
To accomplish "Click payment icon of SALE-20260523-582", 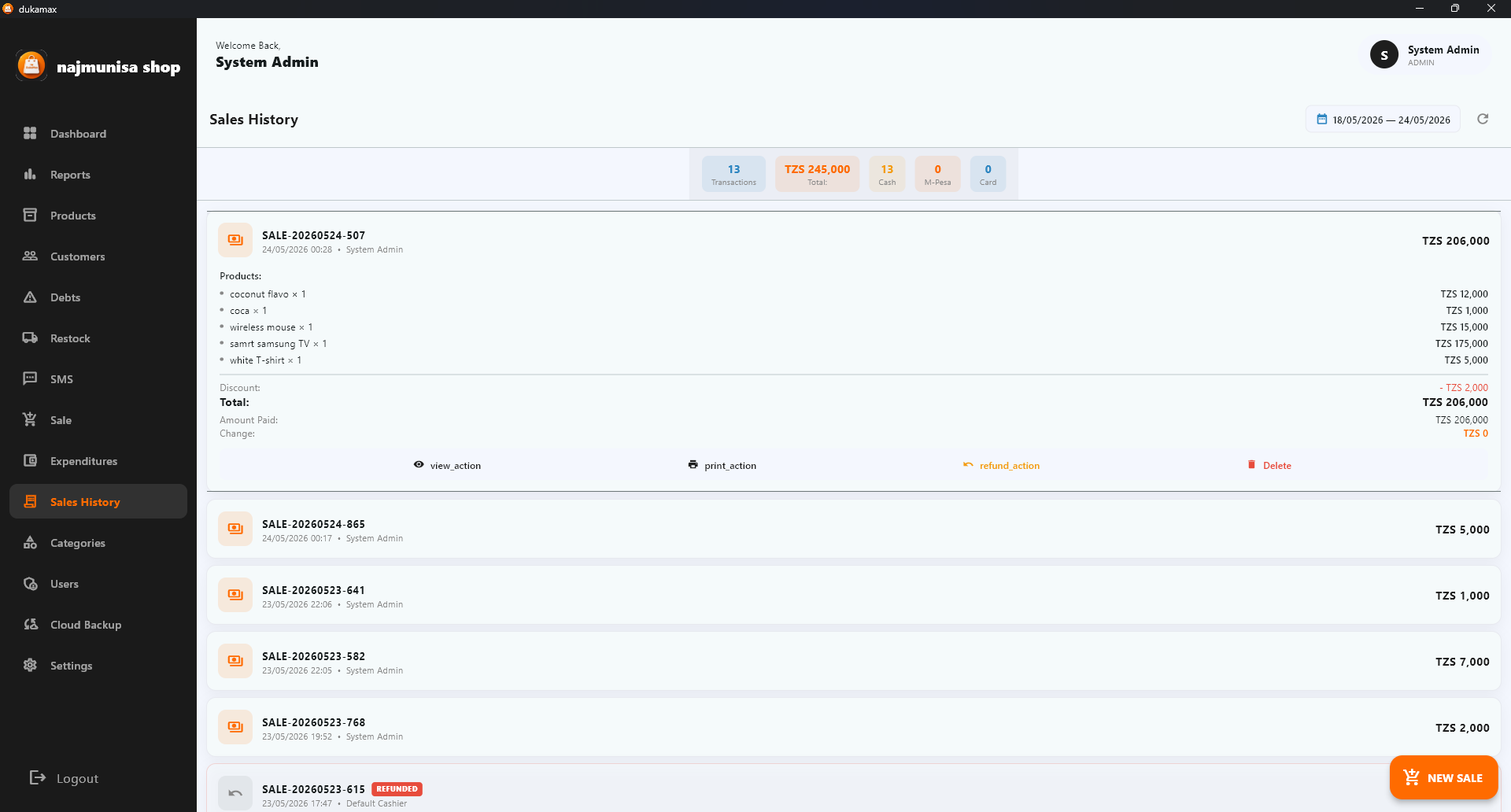I will 235,661.
